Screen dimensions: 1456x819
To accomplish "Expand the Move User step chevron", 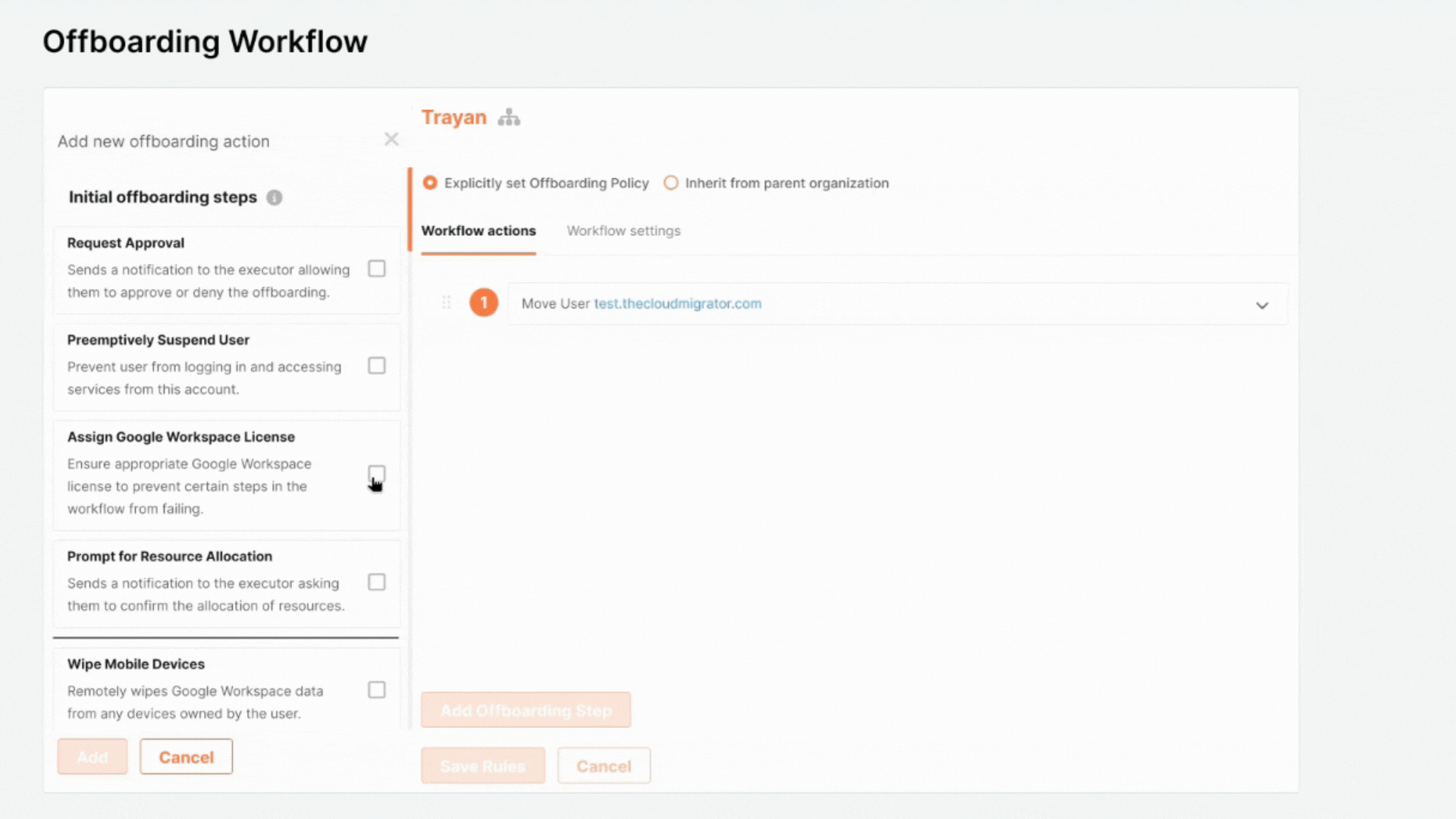I will click(1262, 306).
